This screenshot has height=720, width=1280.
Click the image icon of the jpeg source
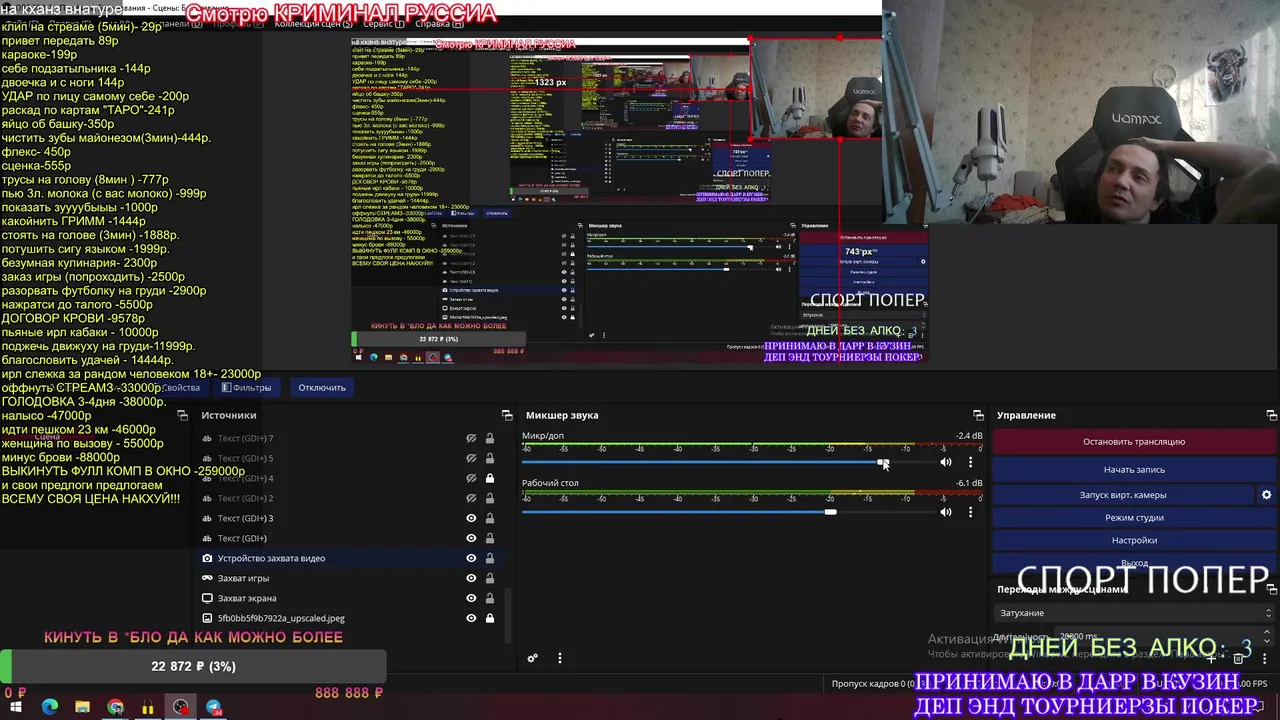207,618
